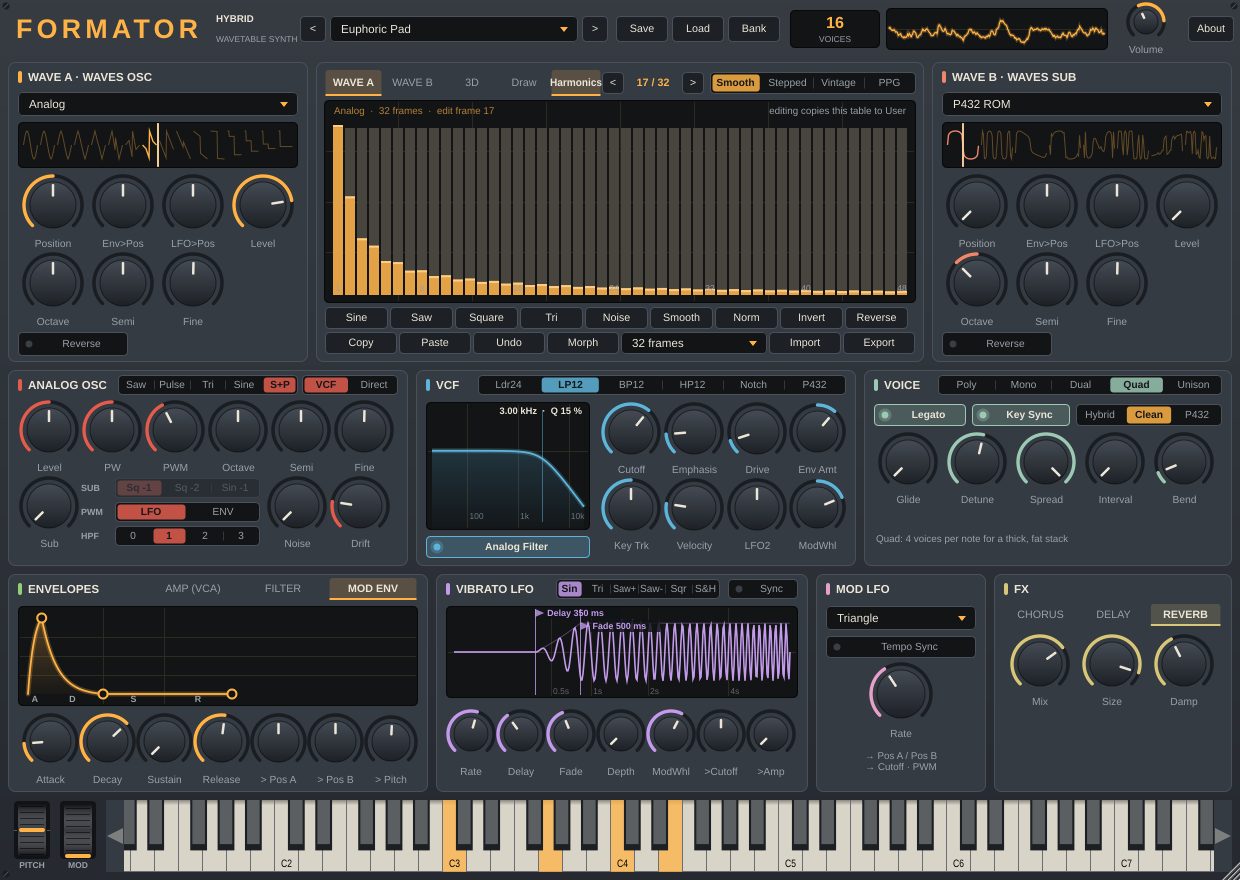Click the VCF Drive knob
This screenshot has height=880, width=1240.
coord(757,431)
